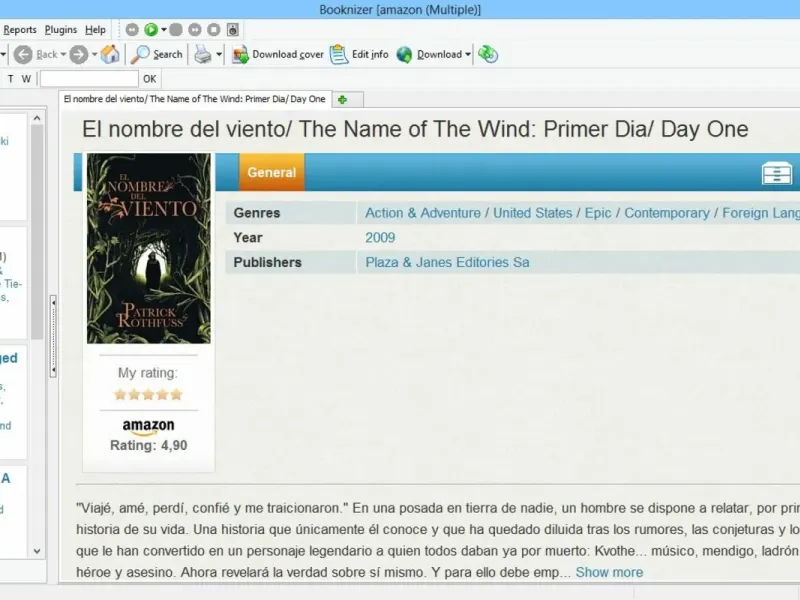
Task: Open the printer options dropdown arrow
Action: click(x=219, y=54)
